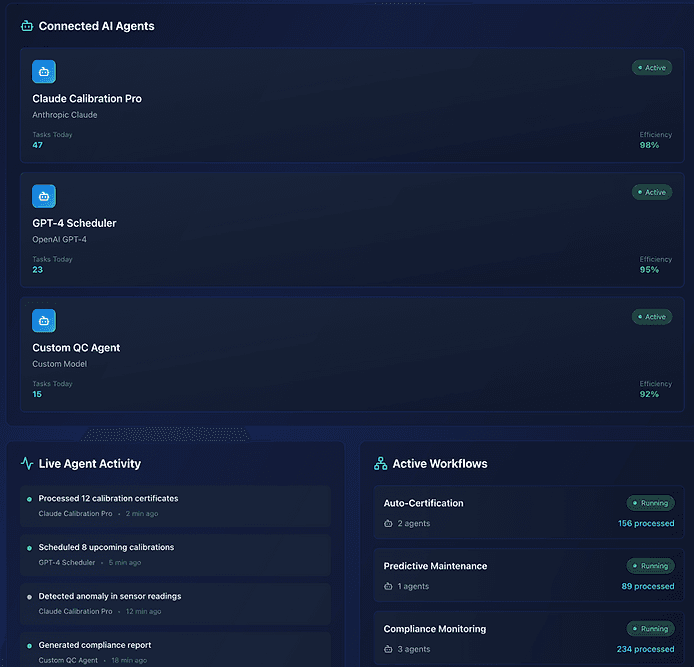
Task: Click the robot icon beside Connected AI Agents
Action: point(27,26)
